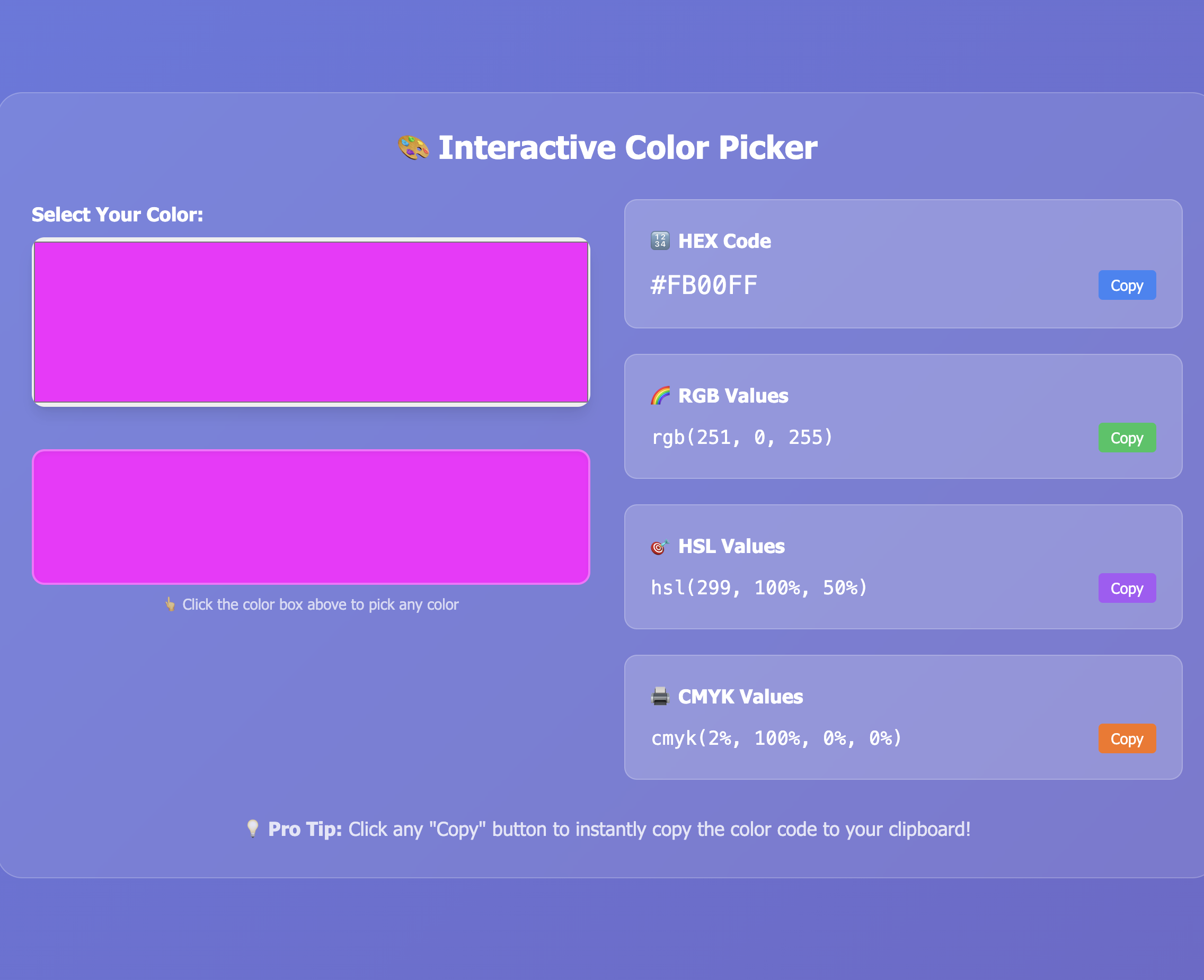Screen dimensions: 1204x980
Task: Click the painter's palette icon in the title
Action: tap(413, 147)
